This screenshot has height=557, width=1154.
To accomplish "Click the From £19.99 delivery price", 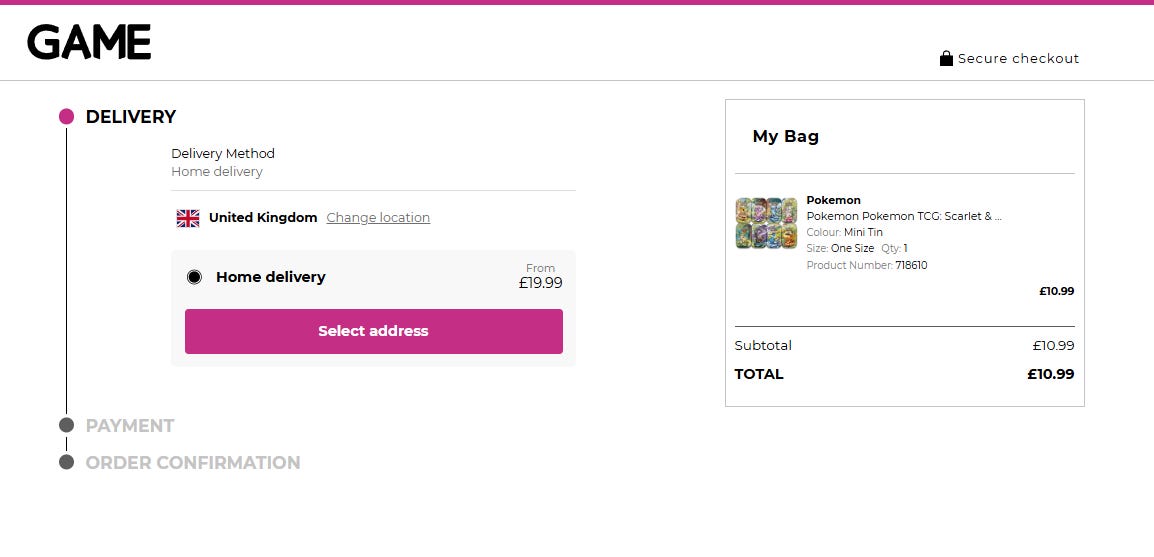I will click(540, 277).
